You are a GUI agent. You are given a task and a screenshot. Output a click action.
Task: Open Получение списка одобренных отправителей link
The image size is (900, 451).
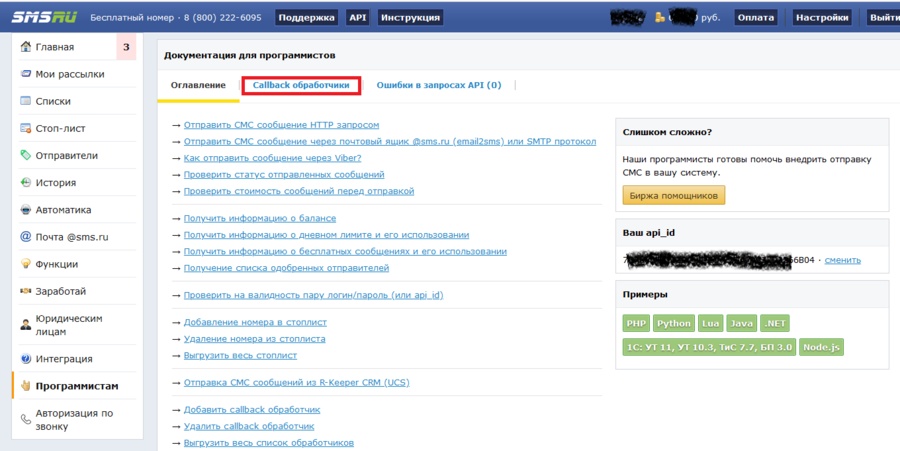(x=286, y=268)
